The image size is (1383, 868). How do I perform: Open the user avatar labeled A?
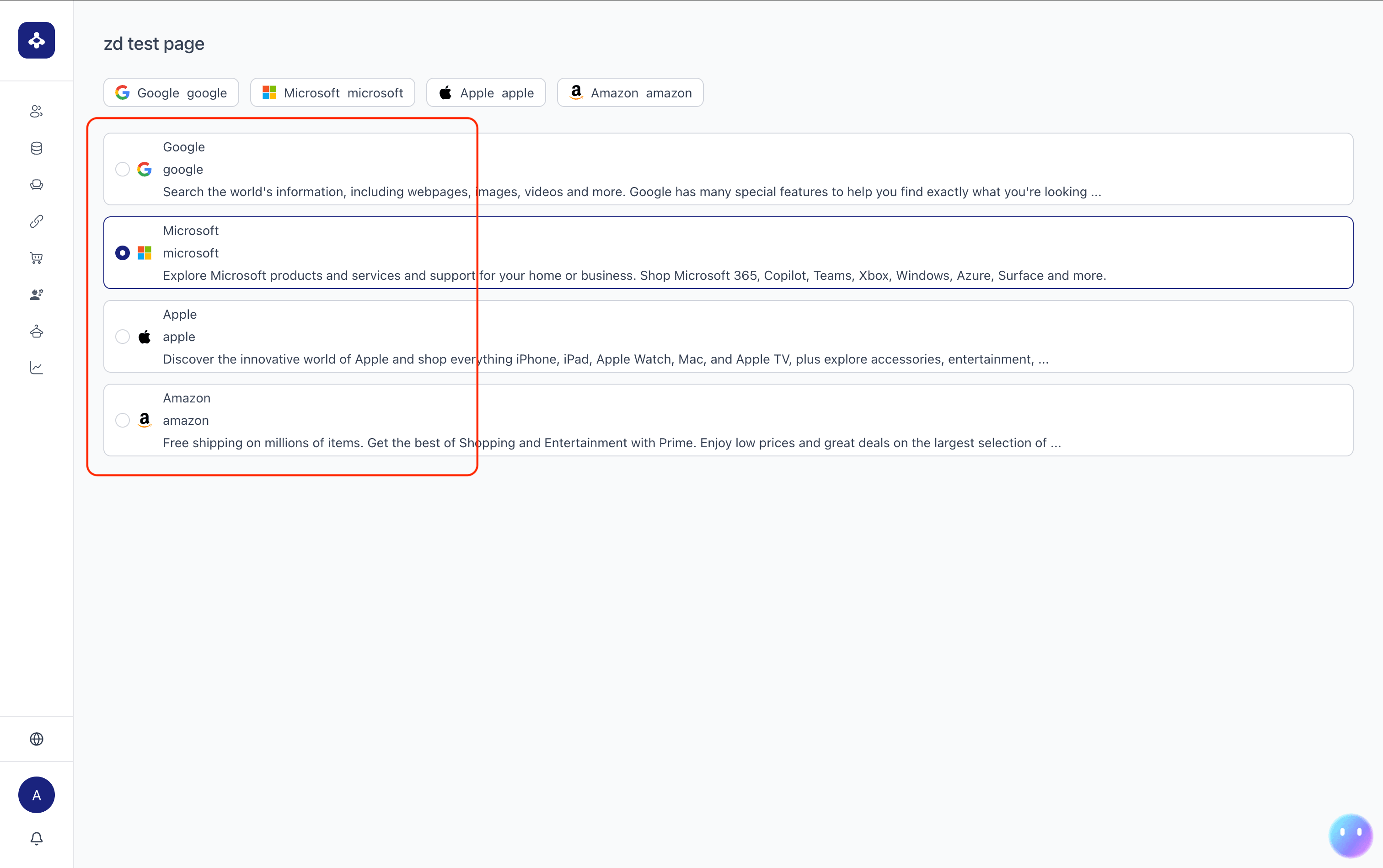[x=37, y=795]
